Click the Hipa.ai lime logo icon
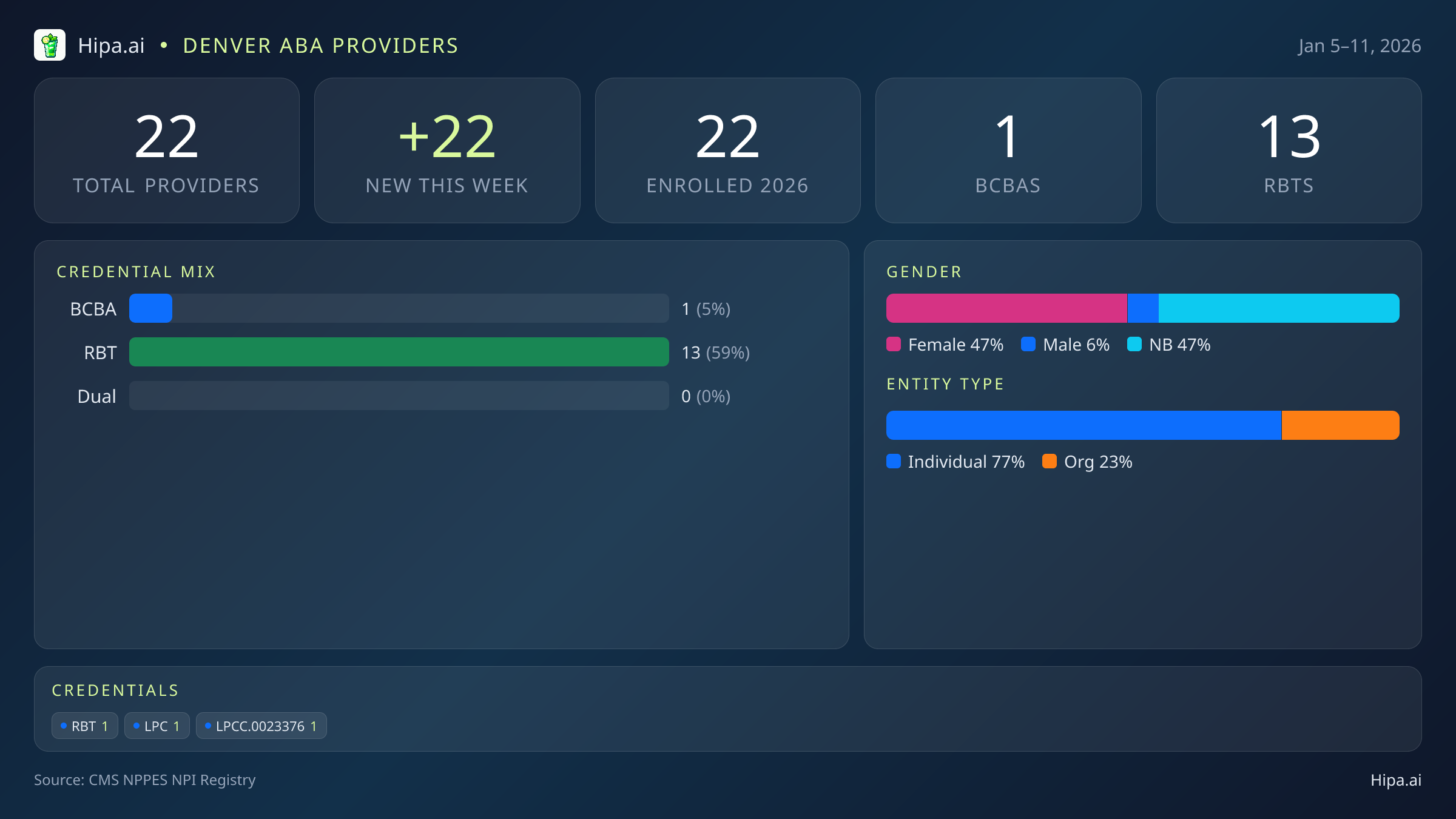This screenshot has width=1456, height=819. pyautogui.click(x=50, y=45)
